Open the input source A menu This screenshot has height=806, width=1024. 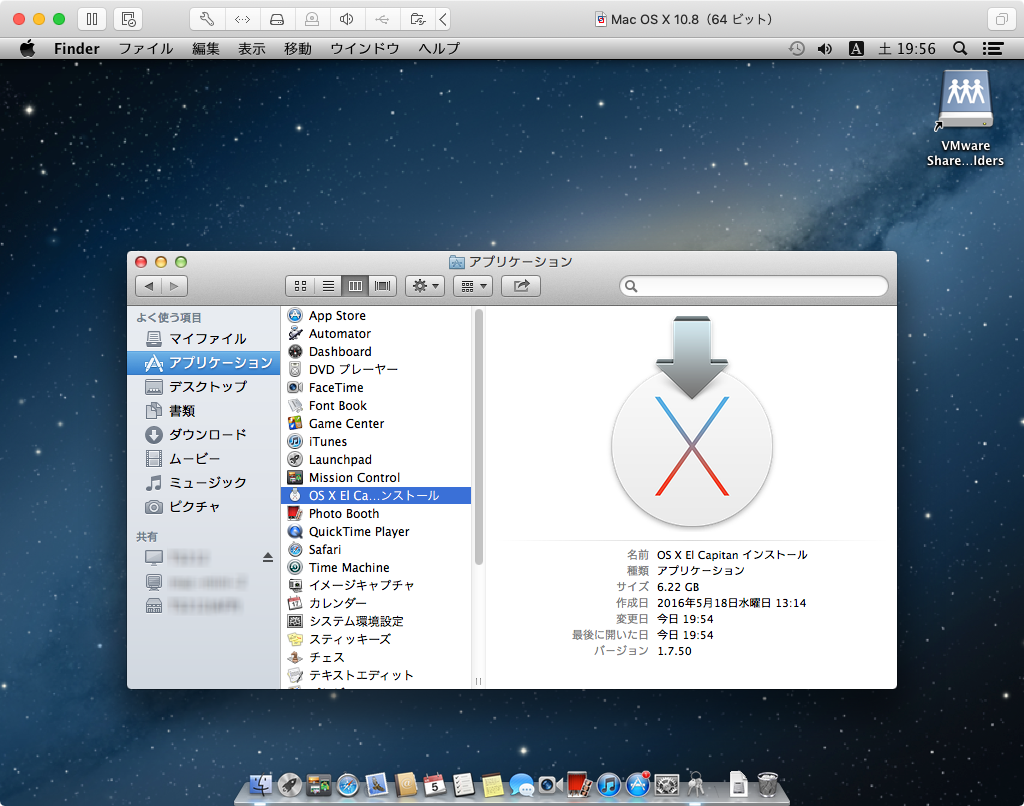[856, 48]
